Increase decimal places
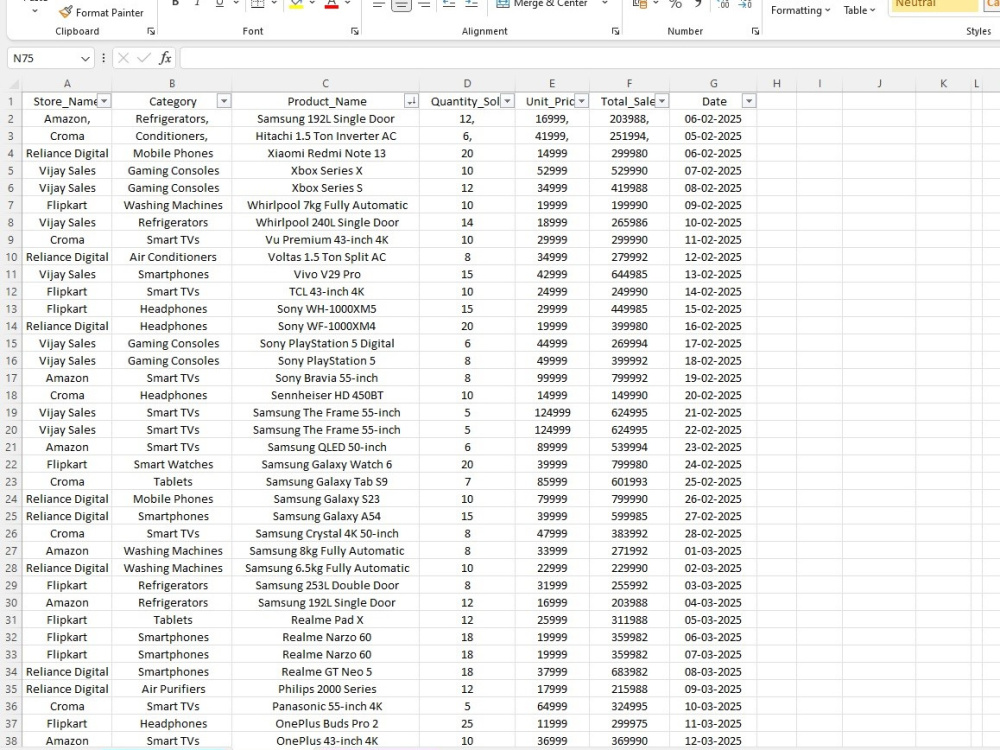 [723, 4]
